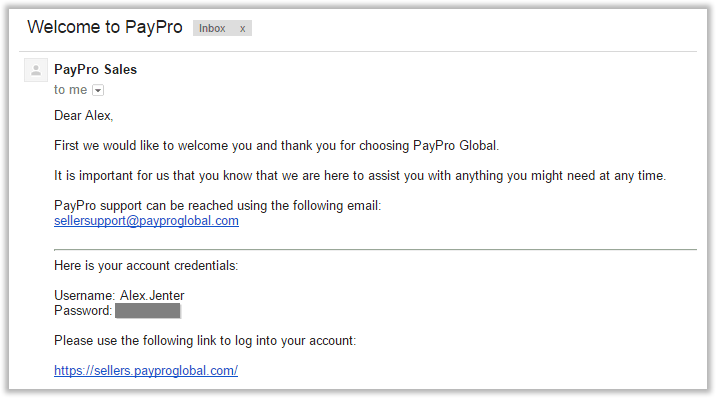716x398 pixels.
Task: Open the https://sellers.payproglobal.com/ login link
Action: (146, 371)
